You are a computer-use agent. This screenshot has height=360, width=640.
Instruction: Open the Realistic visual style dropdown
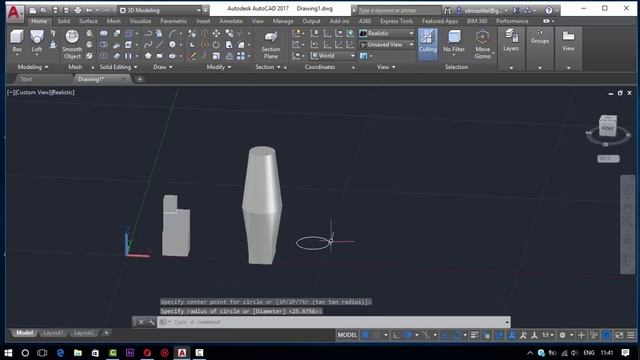click(x=387, y=33)
